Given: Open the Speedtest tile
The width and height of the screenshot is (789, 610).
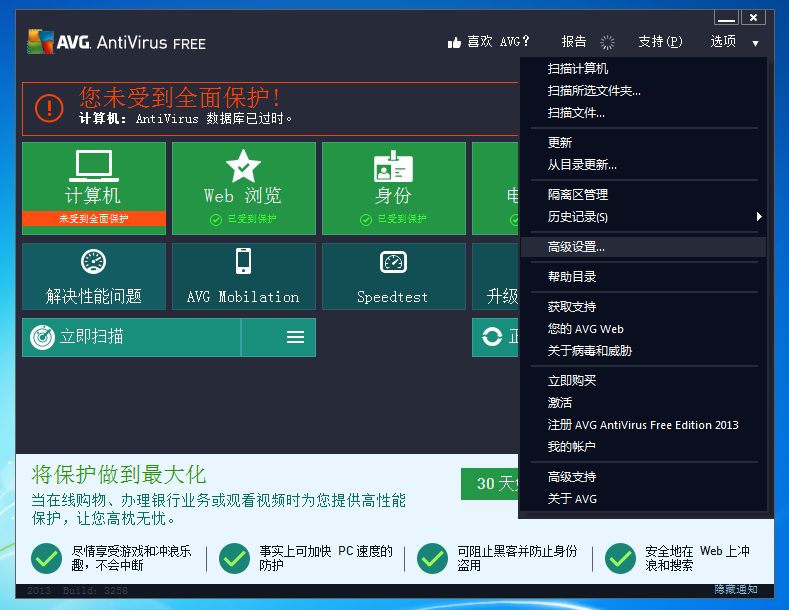Looking at the screenshot, I should pos(393,276).
